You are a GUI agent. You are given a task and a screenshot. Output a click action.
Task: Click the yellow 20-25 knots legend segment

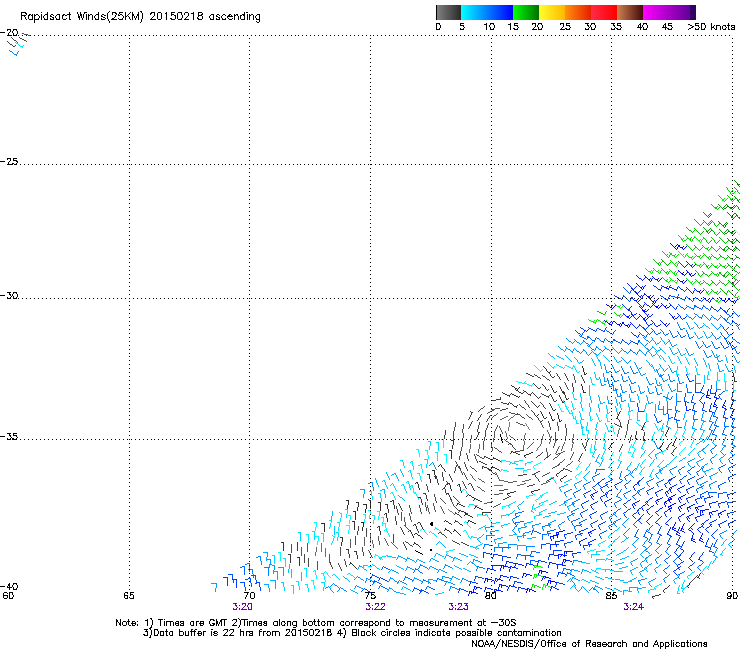(552, 12)
